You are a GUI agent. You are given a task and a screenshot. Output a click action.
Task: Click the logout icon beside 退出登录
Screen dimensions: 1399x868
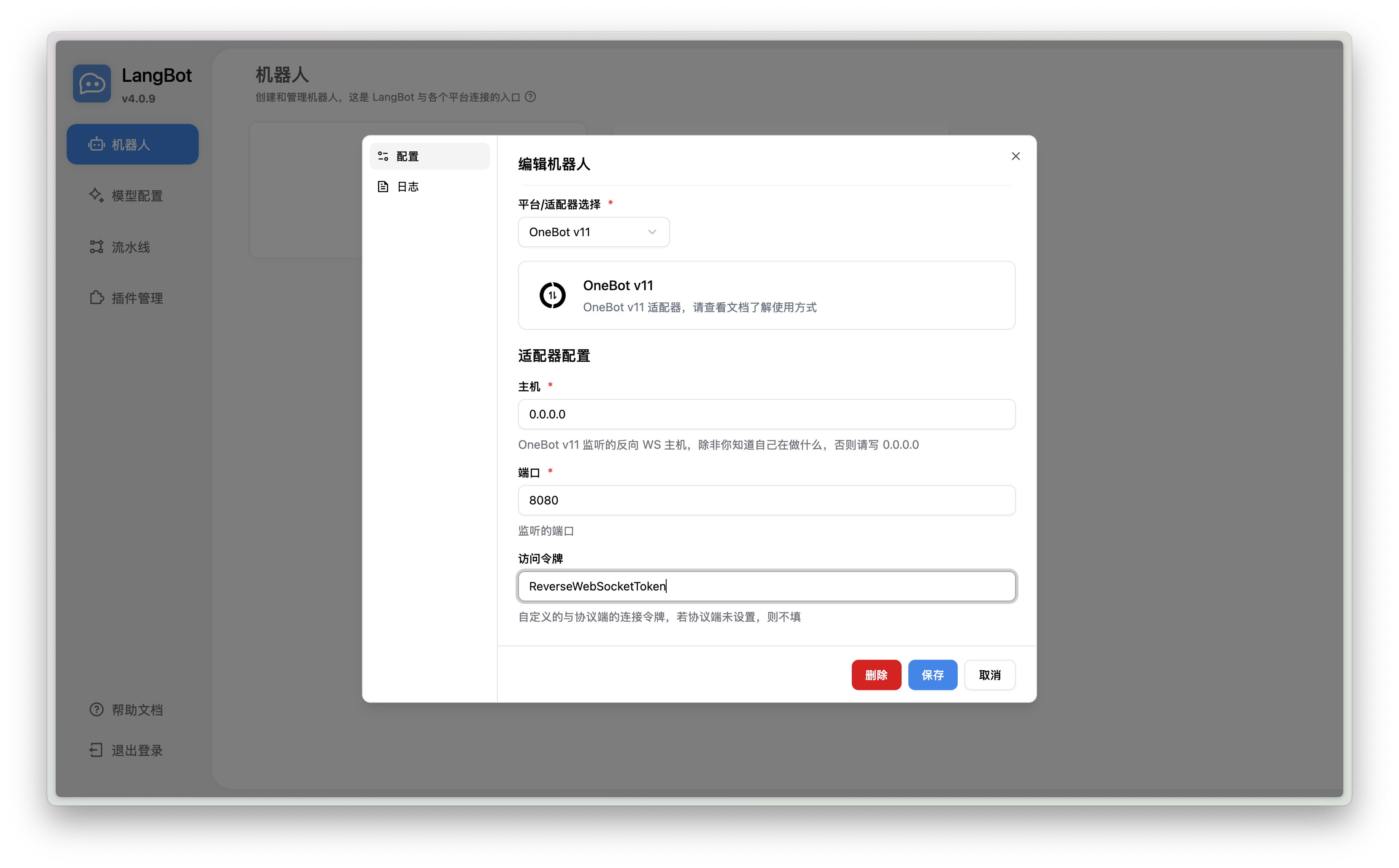pos(96,750)
